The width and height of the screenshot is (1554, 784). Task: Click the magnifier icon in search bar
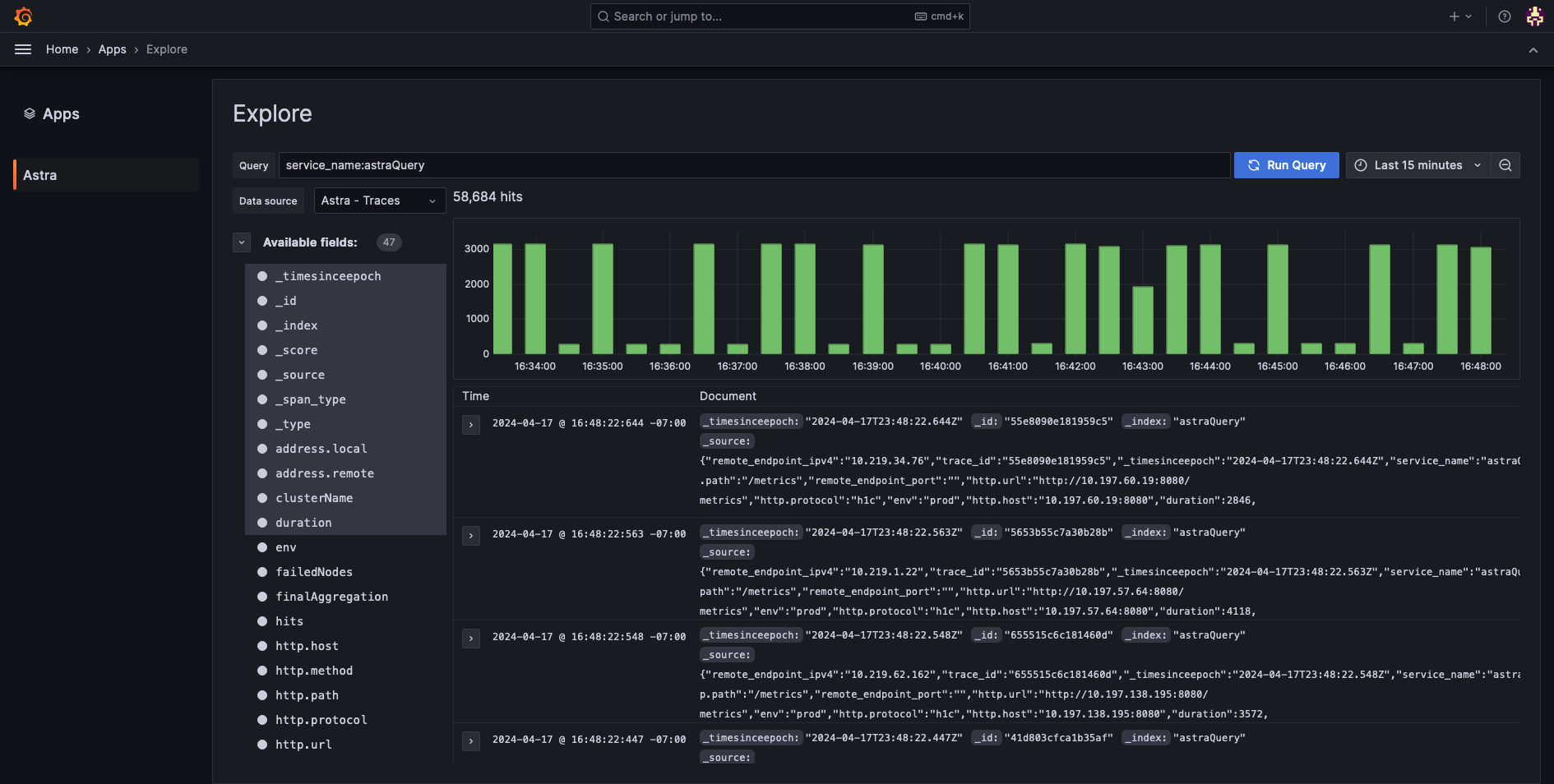coord(604,16)
